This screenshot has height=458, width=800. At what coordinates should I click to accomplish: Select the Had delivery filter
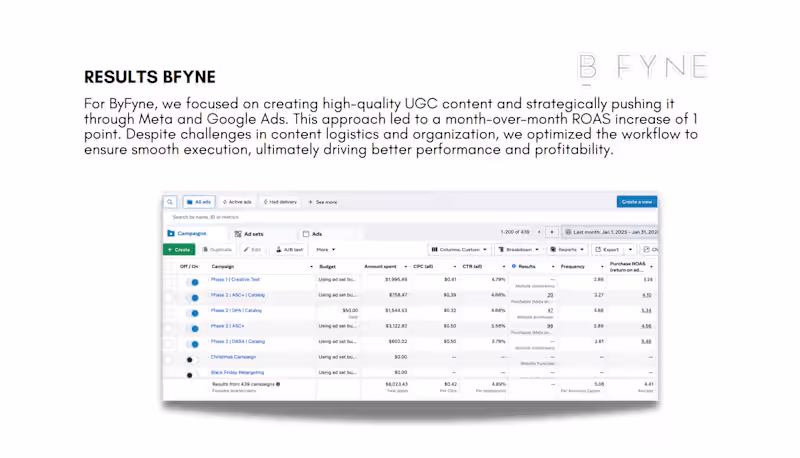280,202
